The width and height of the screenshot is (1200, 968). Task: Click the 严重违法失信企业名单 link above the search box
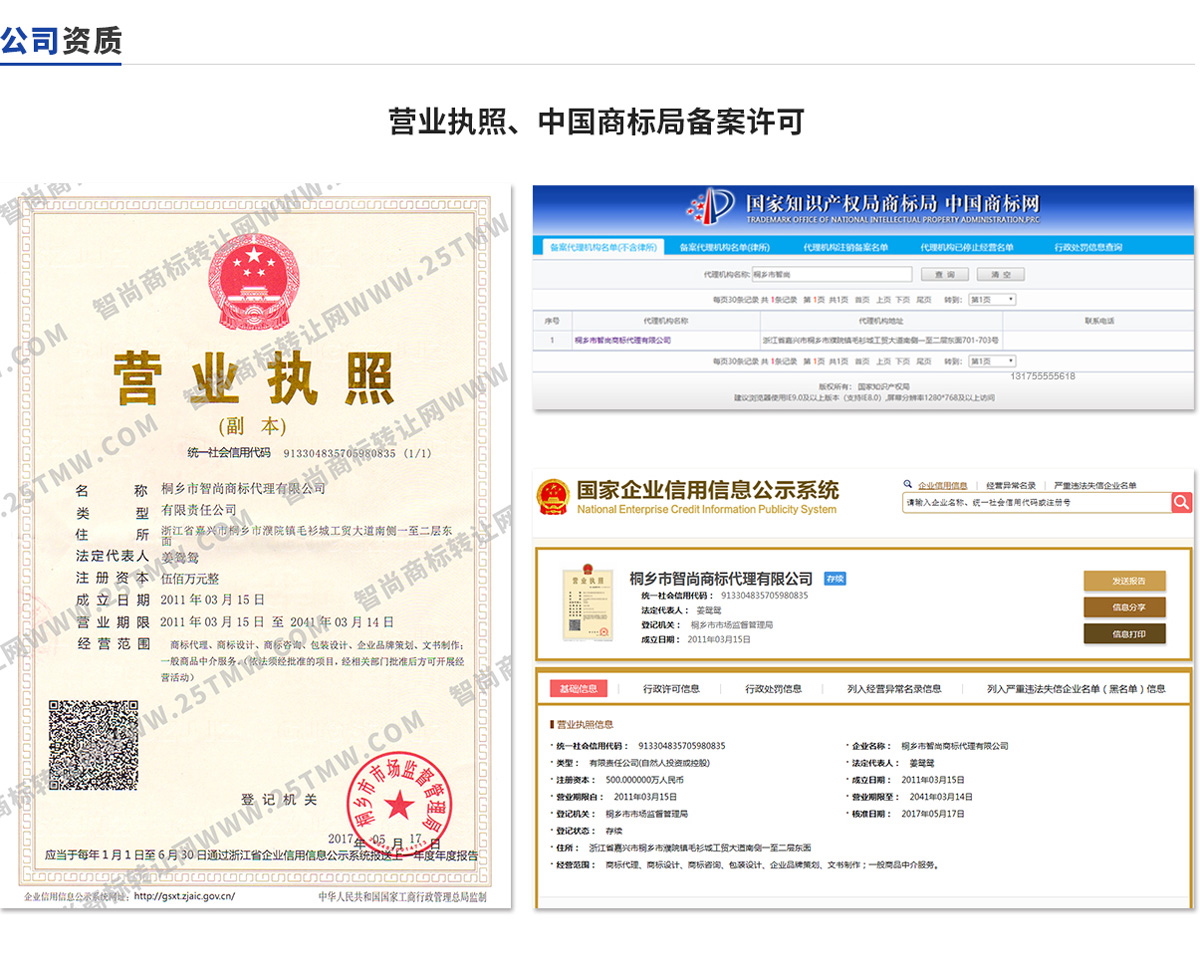pyautogui.click(x=1095, y=485)
